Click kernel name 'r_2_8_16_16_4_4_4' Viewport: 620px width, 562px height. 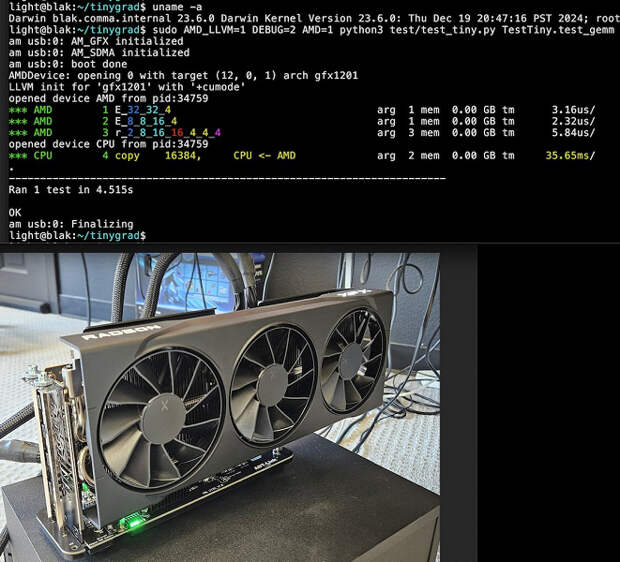(168, 133)
